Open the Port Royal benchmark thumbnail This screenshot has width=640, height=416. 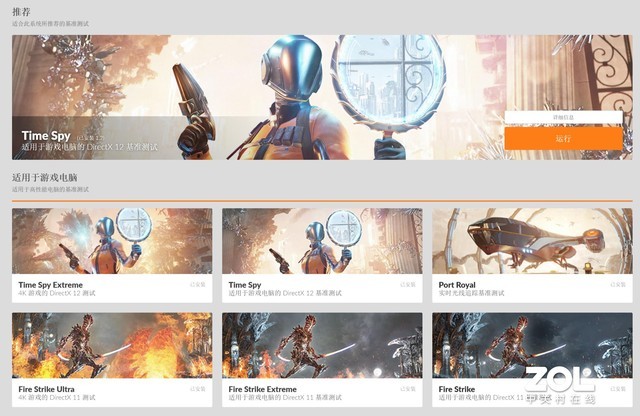click(532, 241)
